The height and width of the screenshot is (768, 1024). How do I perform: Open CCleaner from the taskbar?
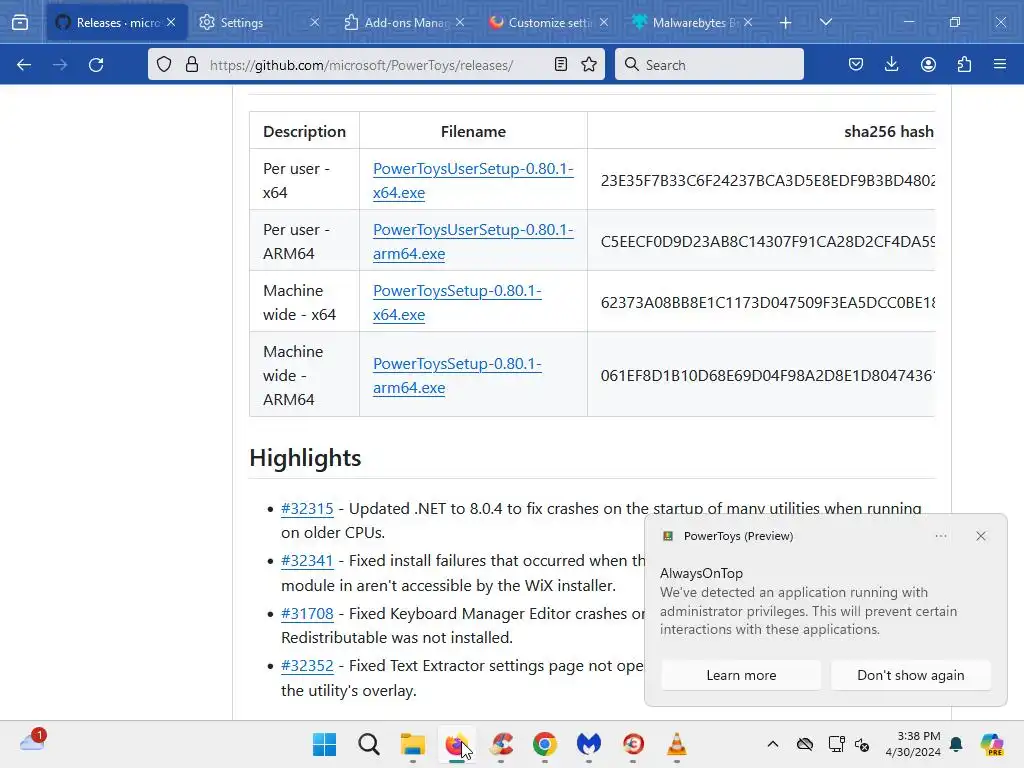[x=501, y=744]
